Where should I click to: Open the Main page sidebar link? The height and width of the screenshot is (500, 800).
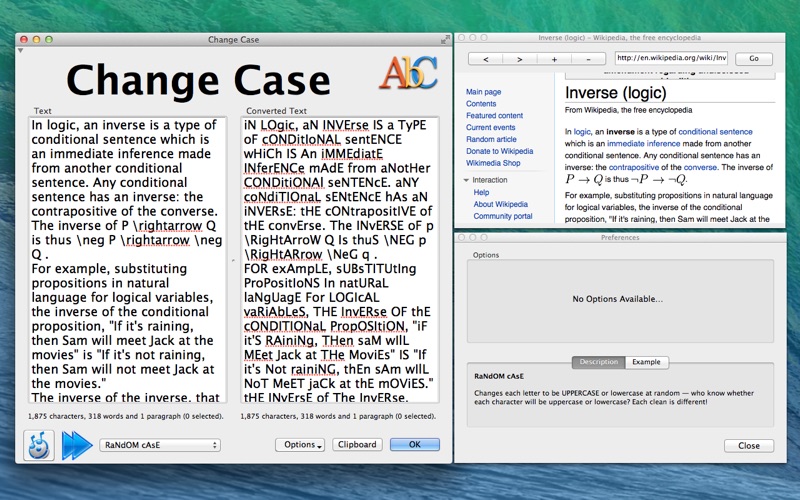click(x=483, y=92)
